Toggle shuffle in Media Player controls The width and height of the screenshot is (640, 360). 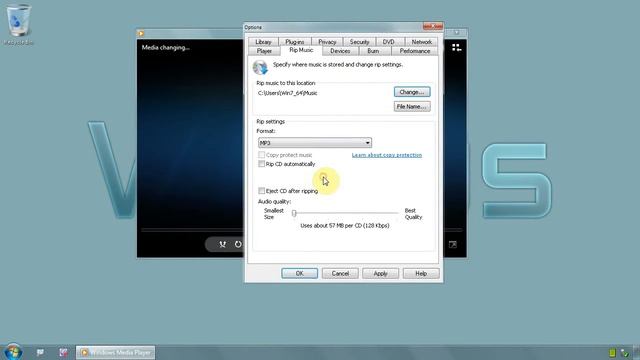222,244
